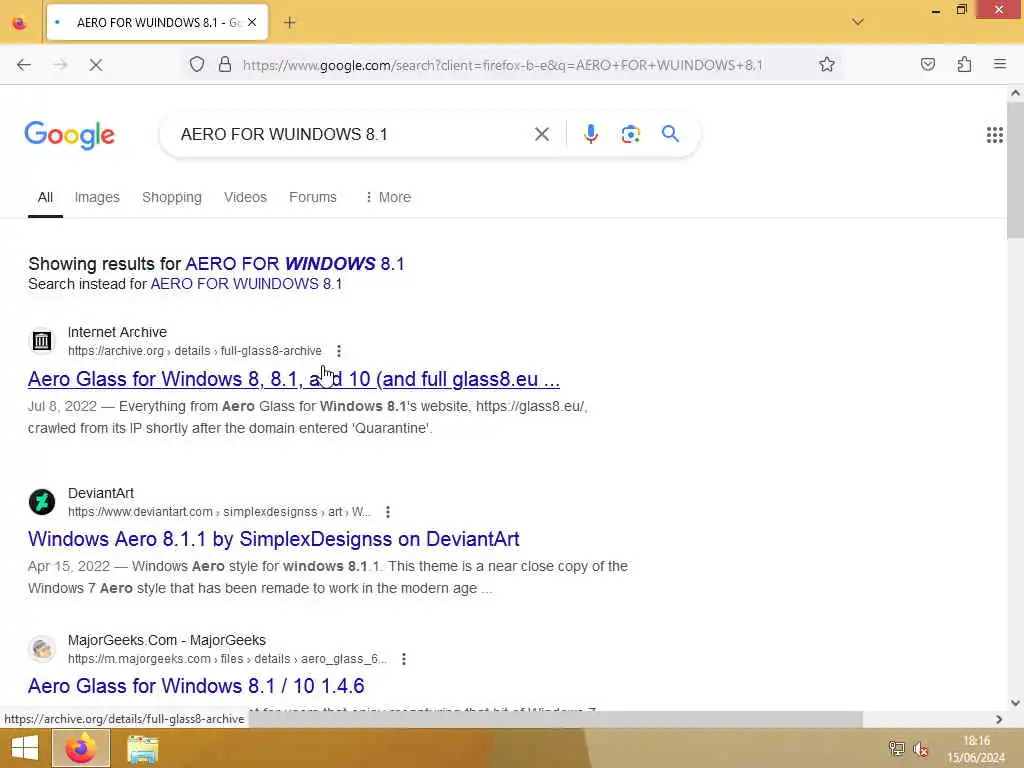Click the horizontal scrollbar thumb
This screenshot has height=768, width=1024.
(x=555, y=719)
